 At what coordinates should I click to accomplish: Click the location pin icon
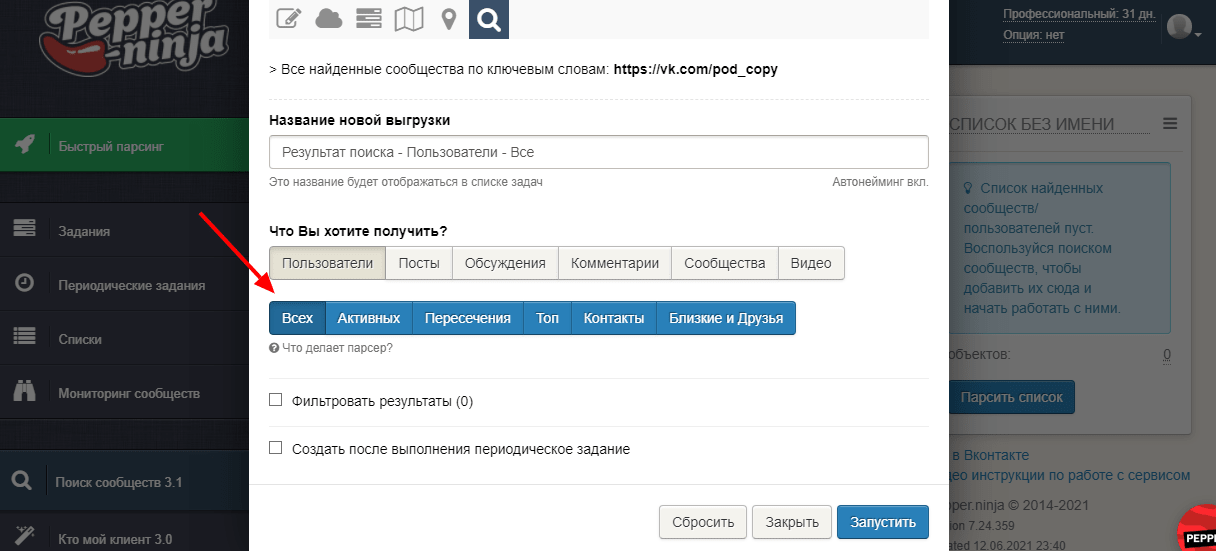coord(448,18)
